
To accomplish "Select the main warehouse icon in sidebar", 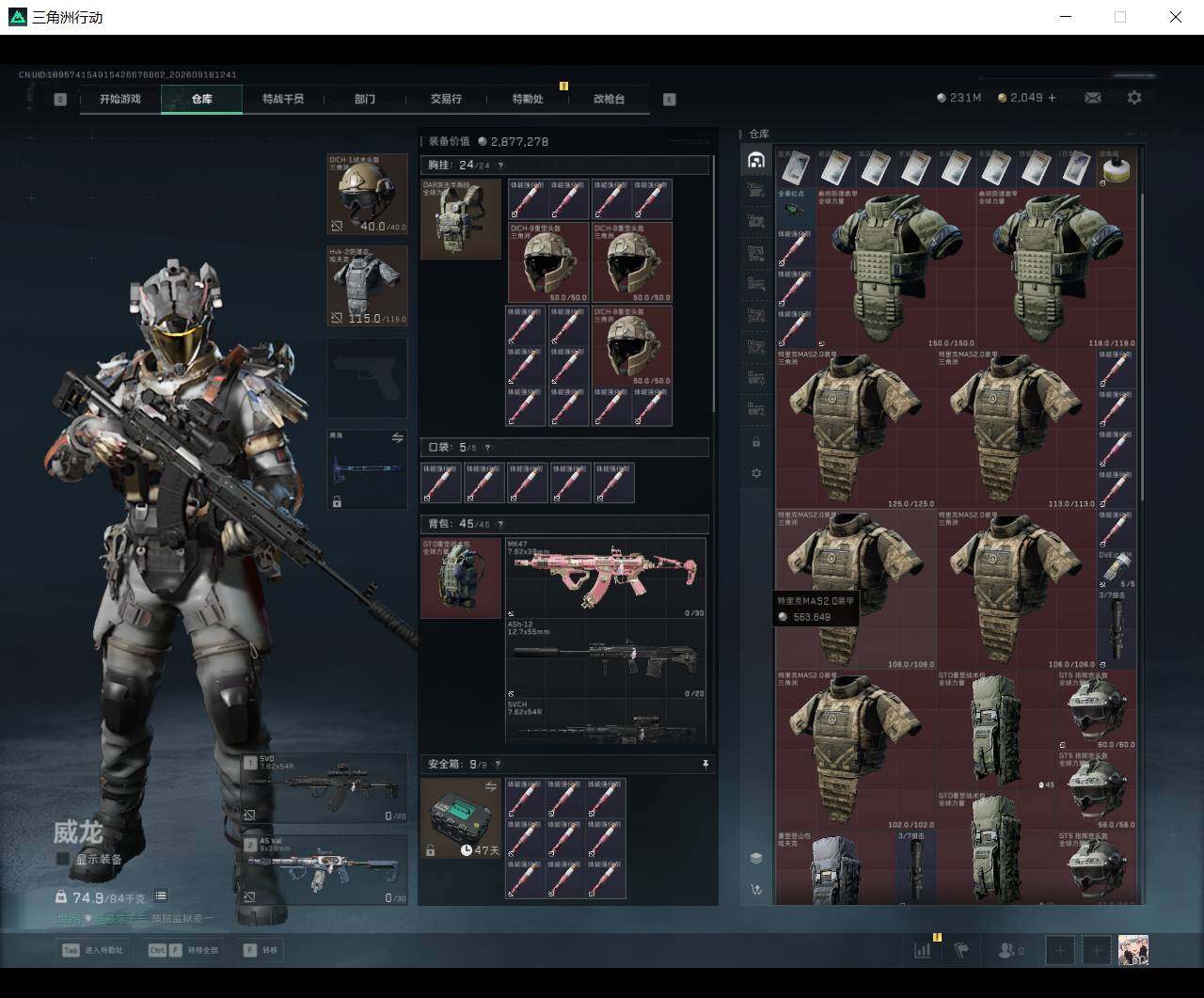I will click(755, 160).
